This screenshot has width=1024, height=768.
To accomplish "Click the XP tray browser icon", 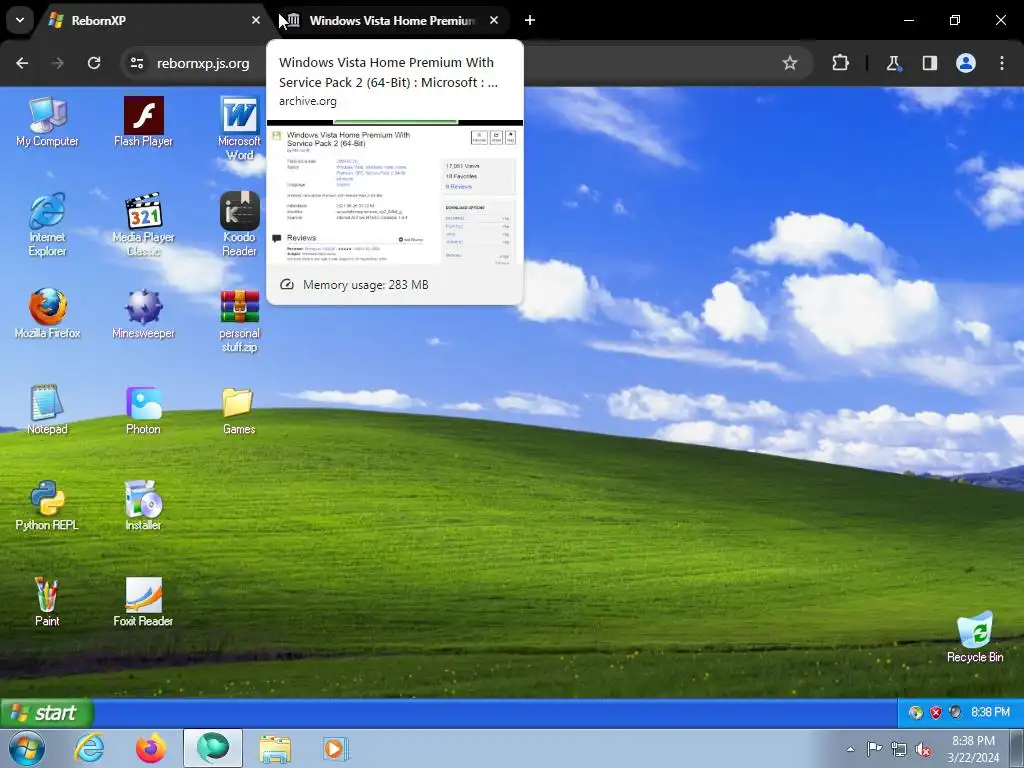I will [x=916, y=712].
